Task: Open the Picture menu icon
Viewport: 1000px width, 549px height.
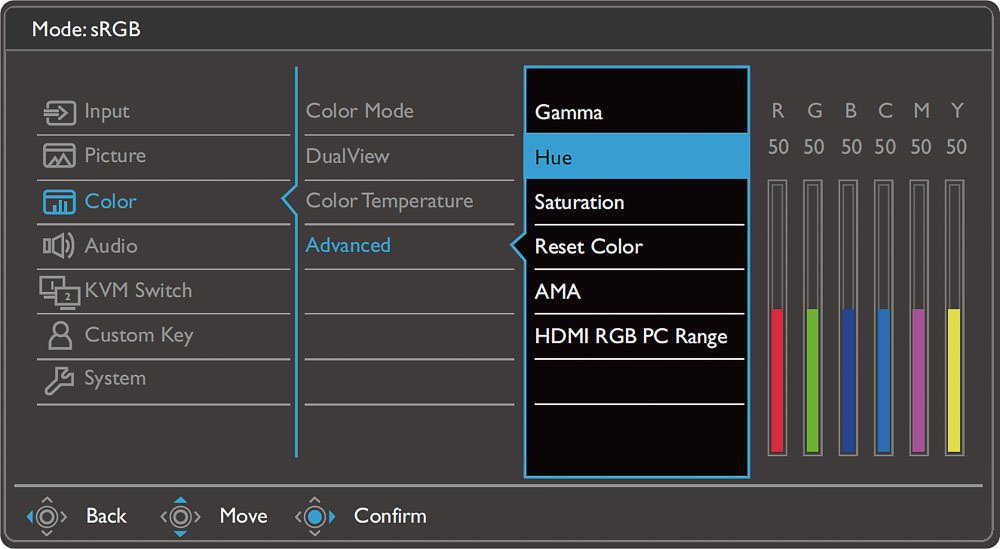Action: (59, 156)
